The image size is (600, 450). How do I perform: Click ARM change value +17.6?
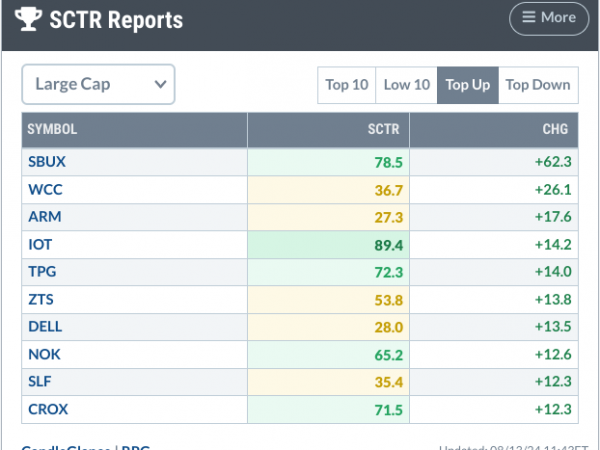pos(553,217)
